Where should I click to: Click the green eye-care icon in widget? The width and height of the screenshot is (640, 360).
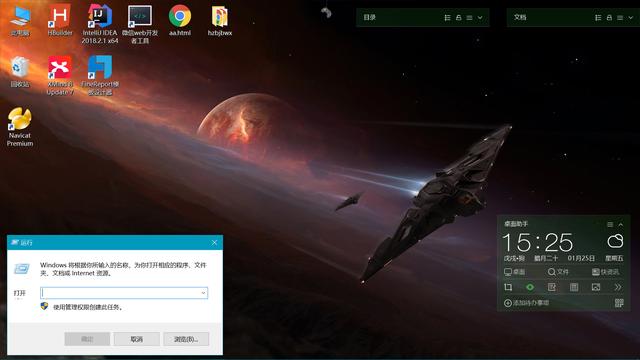pyautogui.click(x=530, y=287)
